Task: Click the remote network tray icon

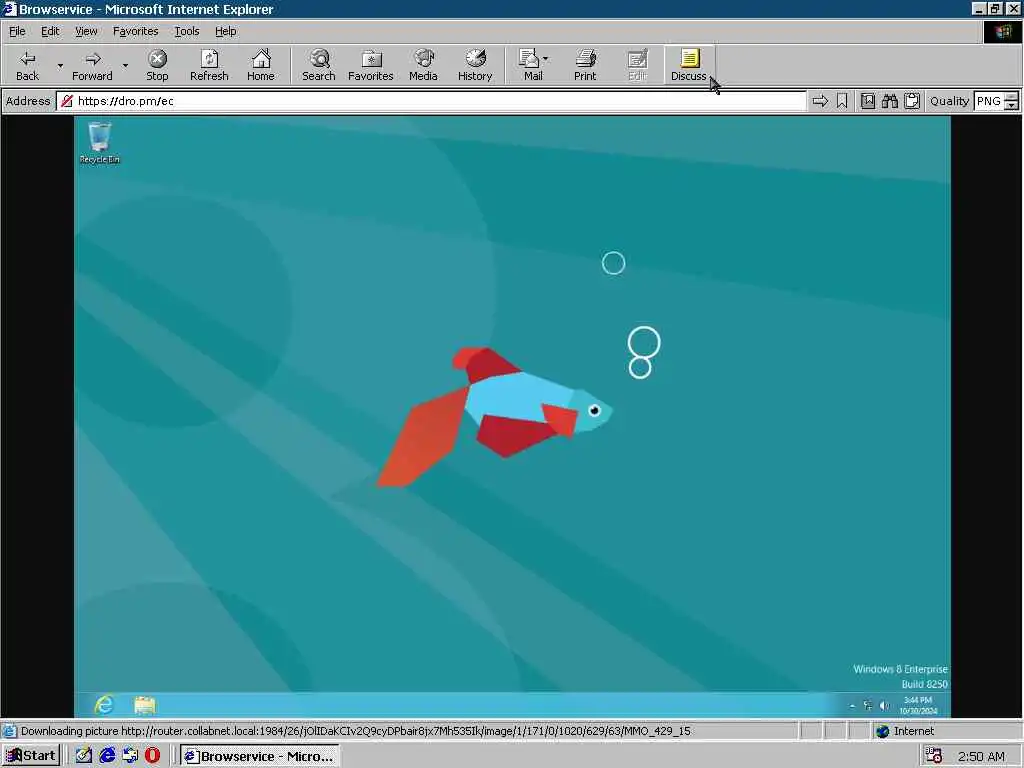Action: (867, 705)
